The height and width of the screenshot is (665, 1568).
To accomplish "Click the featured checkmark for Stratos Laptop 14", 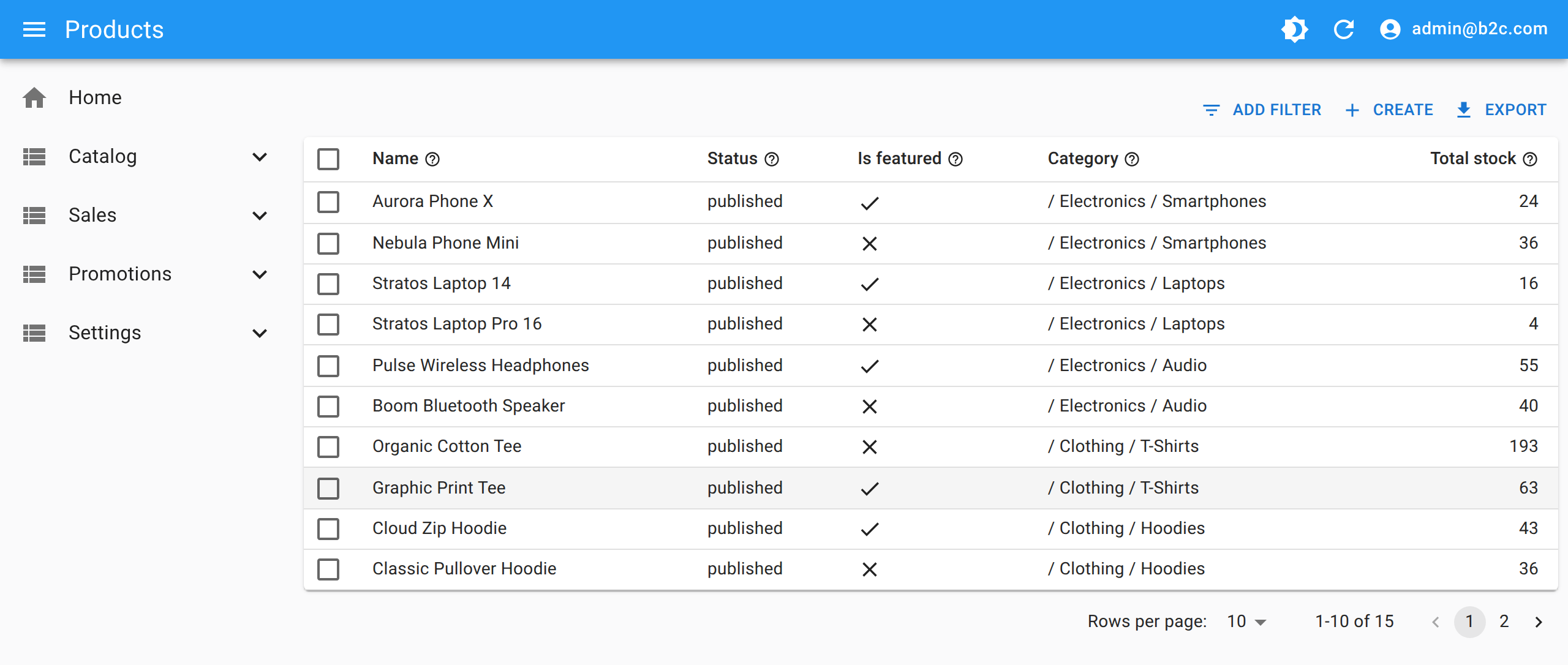I will (x=870, y=284).
